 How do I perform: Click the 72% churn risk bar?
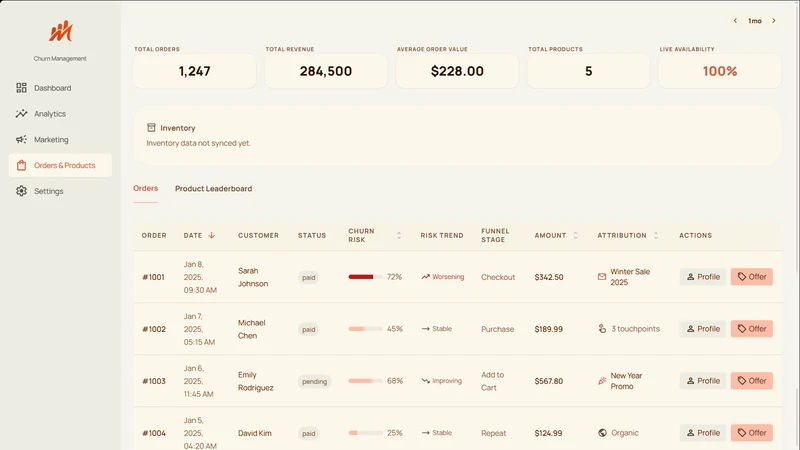tap(365, 277)
